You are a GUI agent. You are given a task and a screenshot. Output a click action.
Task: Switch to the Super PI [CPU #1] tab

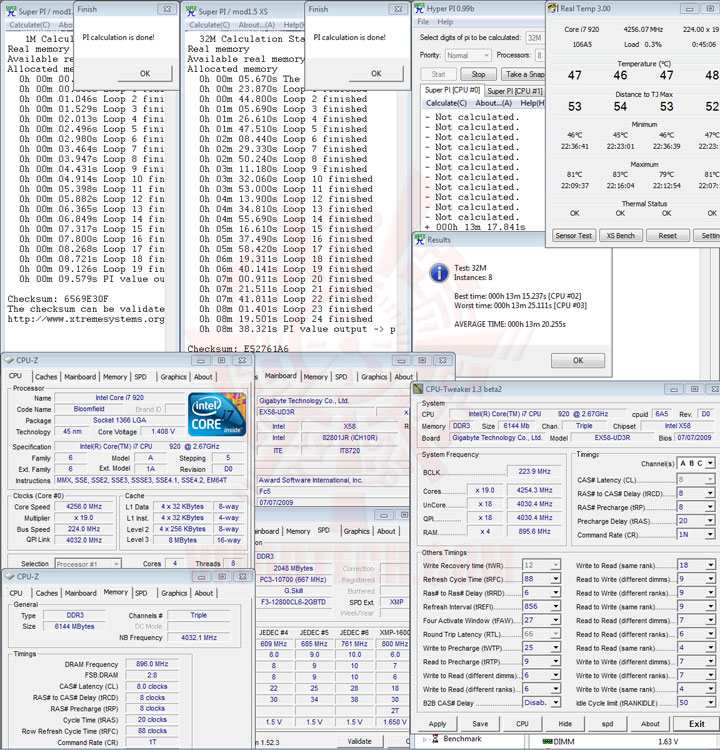coord(515,91)
